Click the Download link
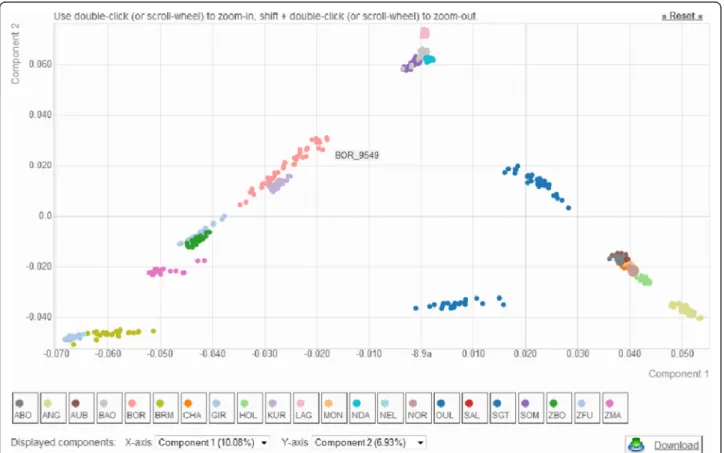Viewport: 724px width, 453px height. tap(676, 445)
